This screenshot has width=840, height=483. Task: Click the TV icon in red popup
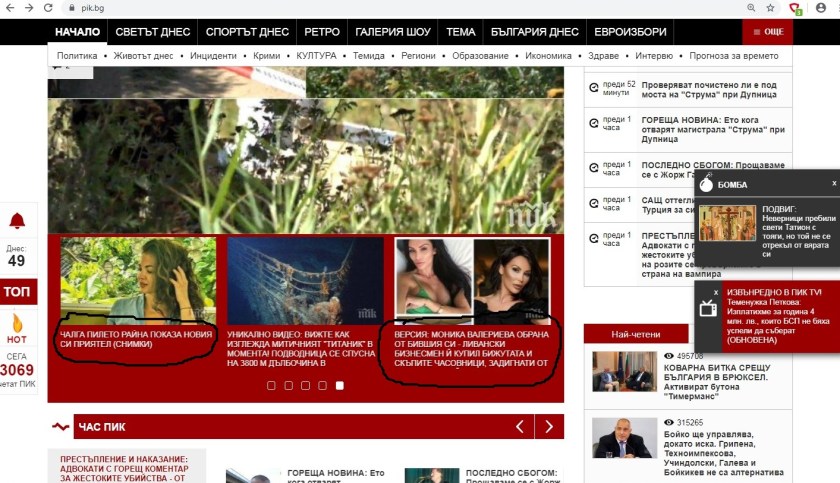click(x=708, y=308)
